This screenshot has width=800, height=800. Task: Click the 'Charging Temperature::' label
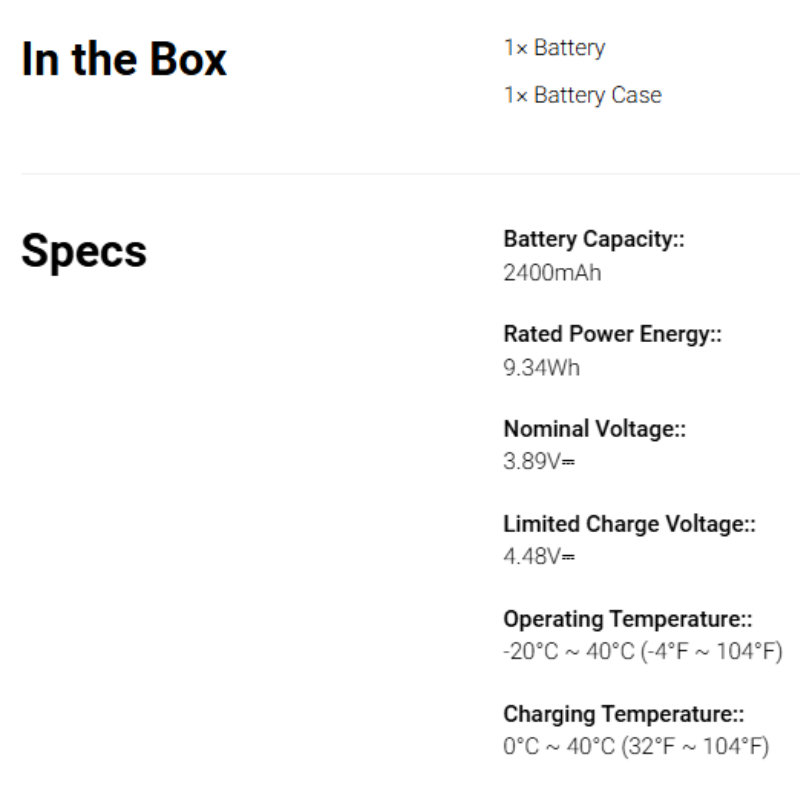pos(623,714)
